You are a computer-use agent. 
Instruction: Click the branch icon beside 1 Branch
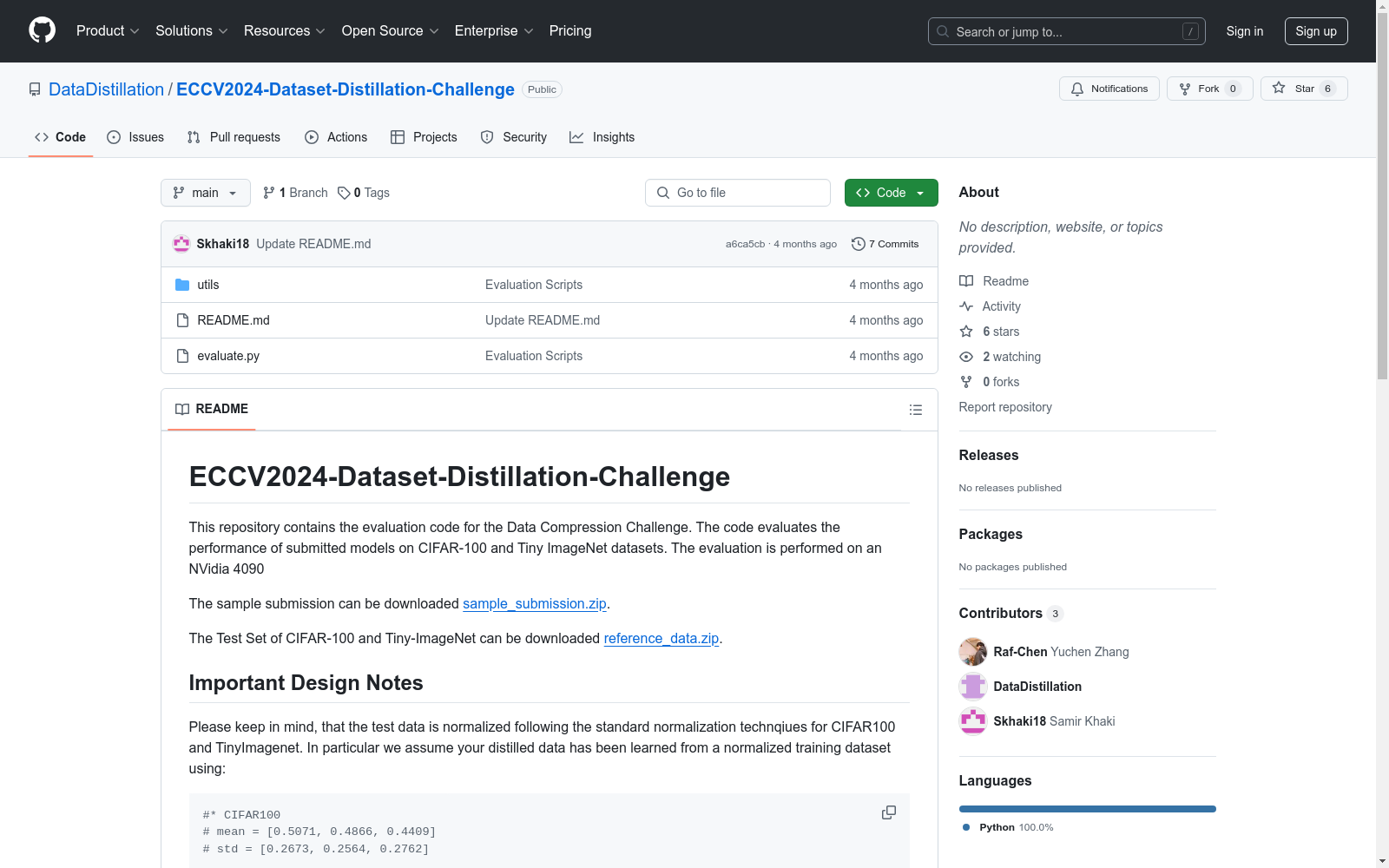pos(269,193)
